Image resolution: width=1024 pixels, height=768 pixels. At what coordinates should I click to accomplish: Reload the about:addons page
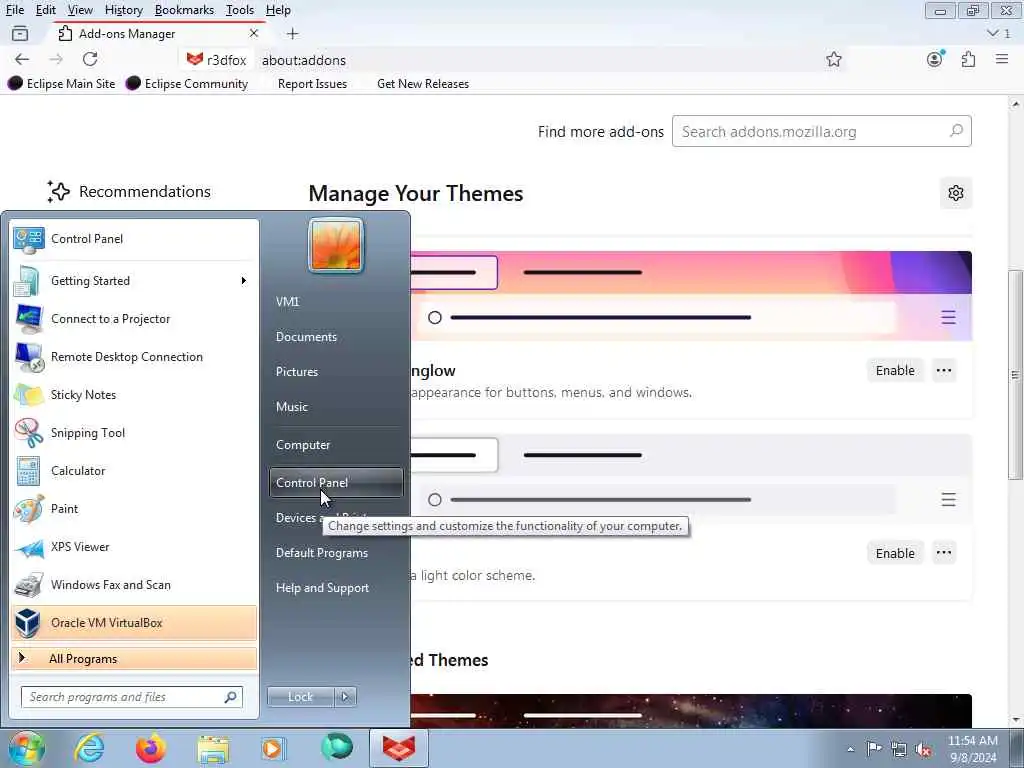point(90,59)
